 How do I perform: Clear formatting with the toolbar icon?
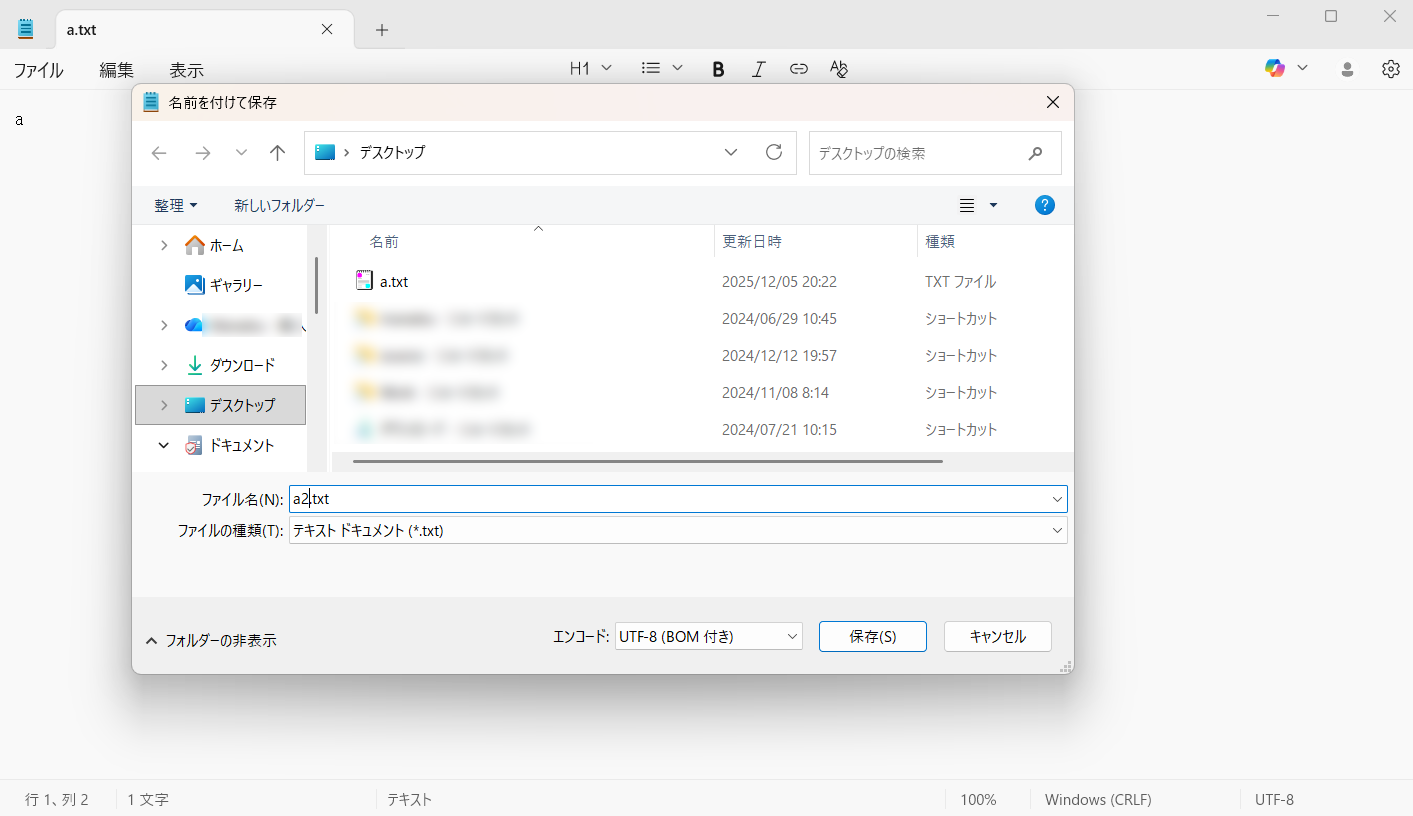[839, 69]
